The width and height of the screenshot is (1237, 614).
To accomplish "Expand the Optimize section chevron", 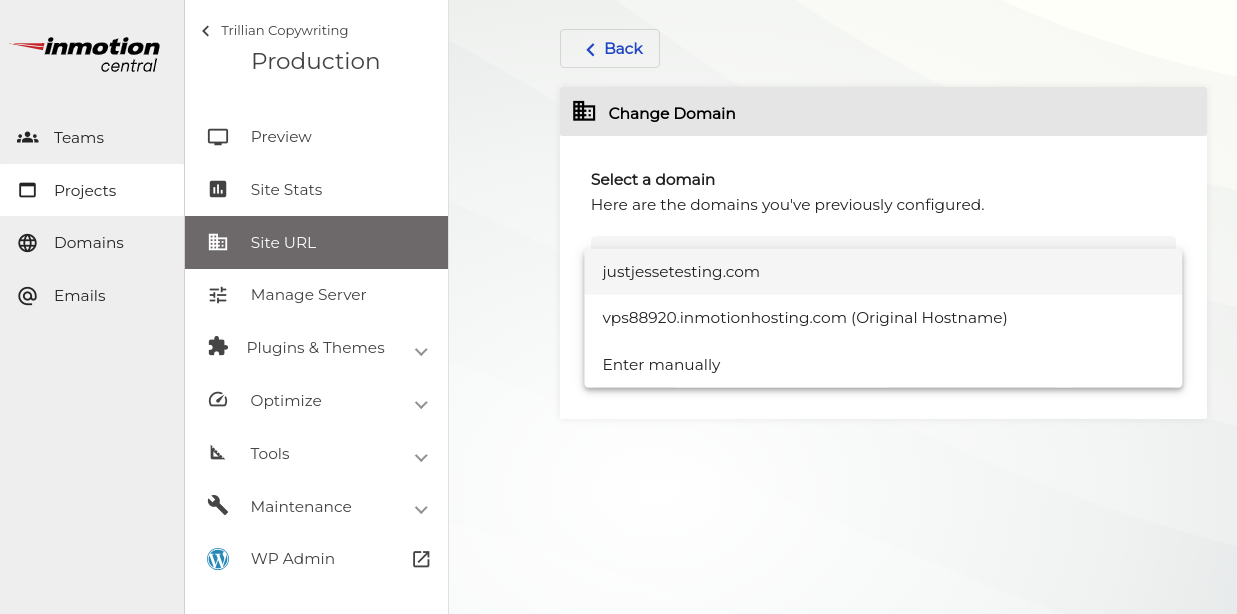I will tap(421, 404).
